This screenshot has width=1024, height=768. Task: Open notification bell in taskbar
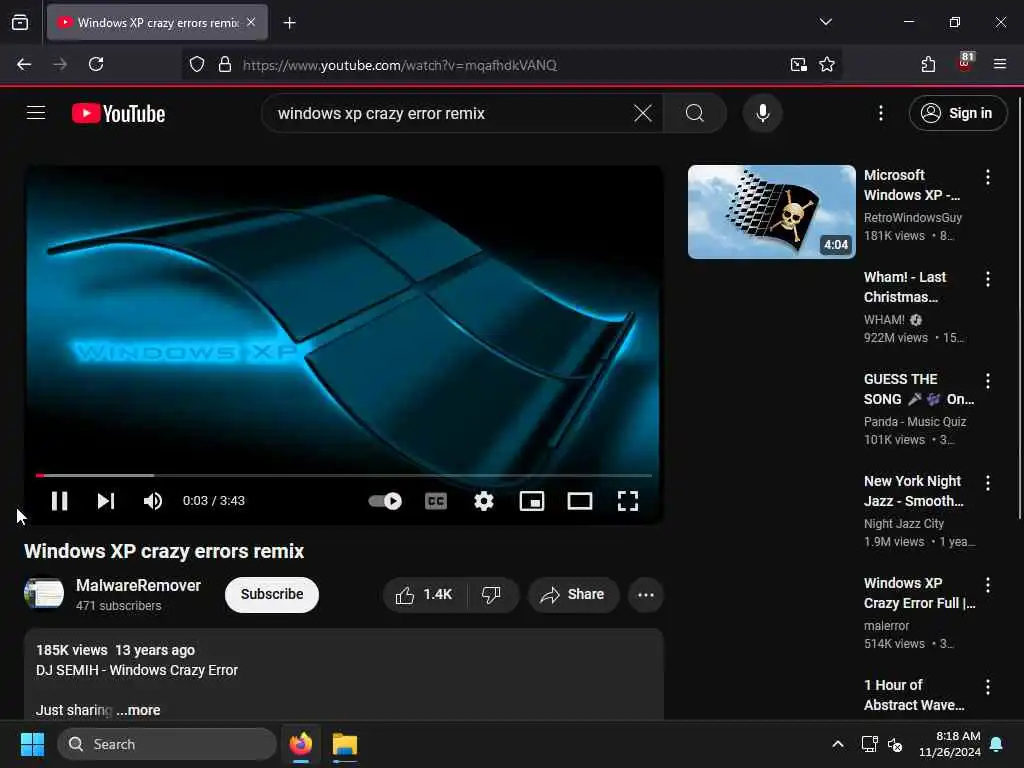[x=997, y=744]
